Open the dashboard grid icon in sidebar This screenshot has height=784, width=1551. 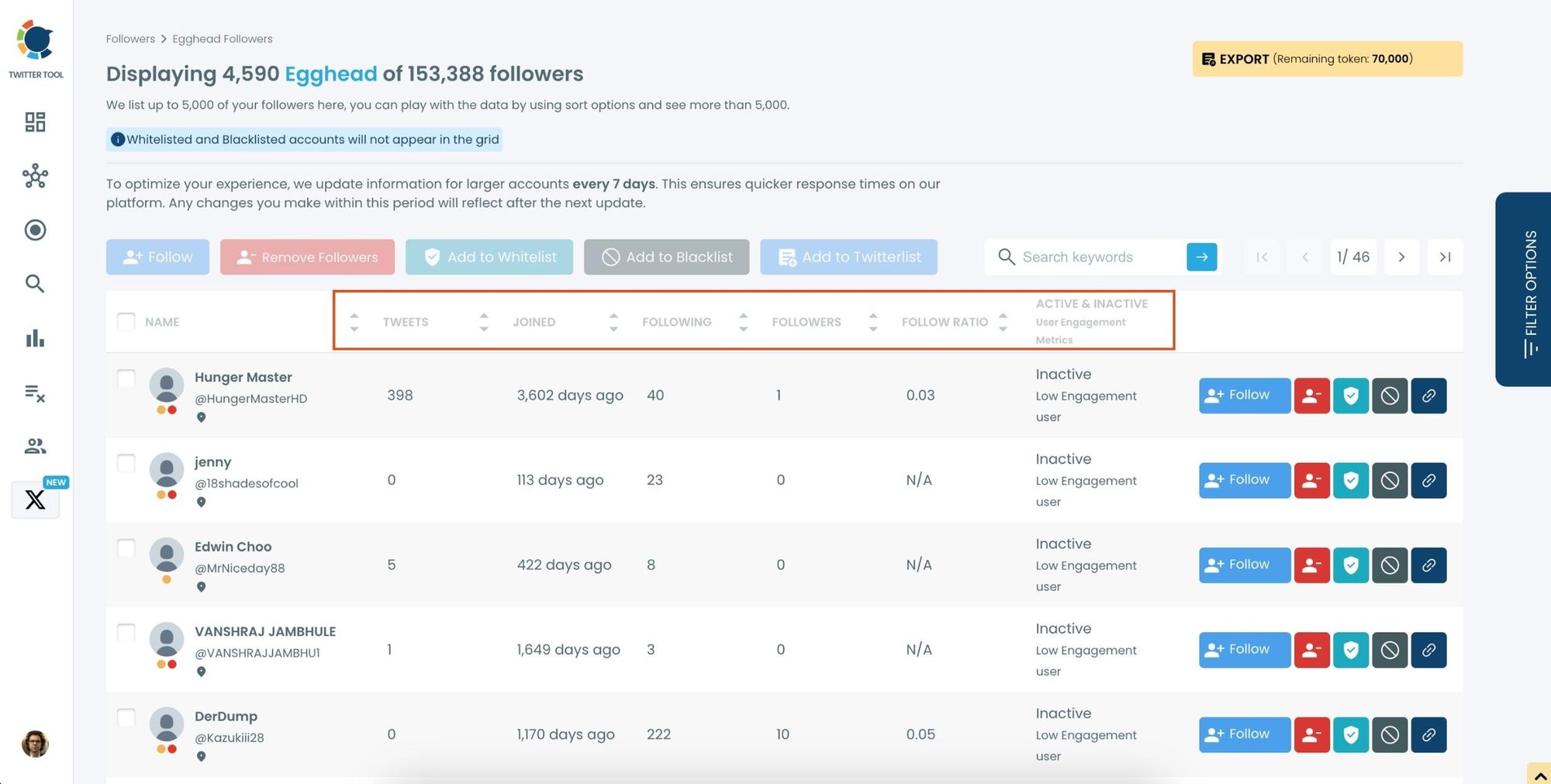click(x=35, y=122)
